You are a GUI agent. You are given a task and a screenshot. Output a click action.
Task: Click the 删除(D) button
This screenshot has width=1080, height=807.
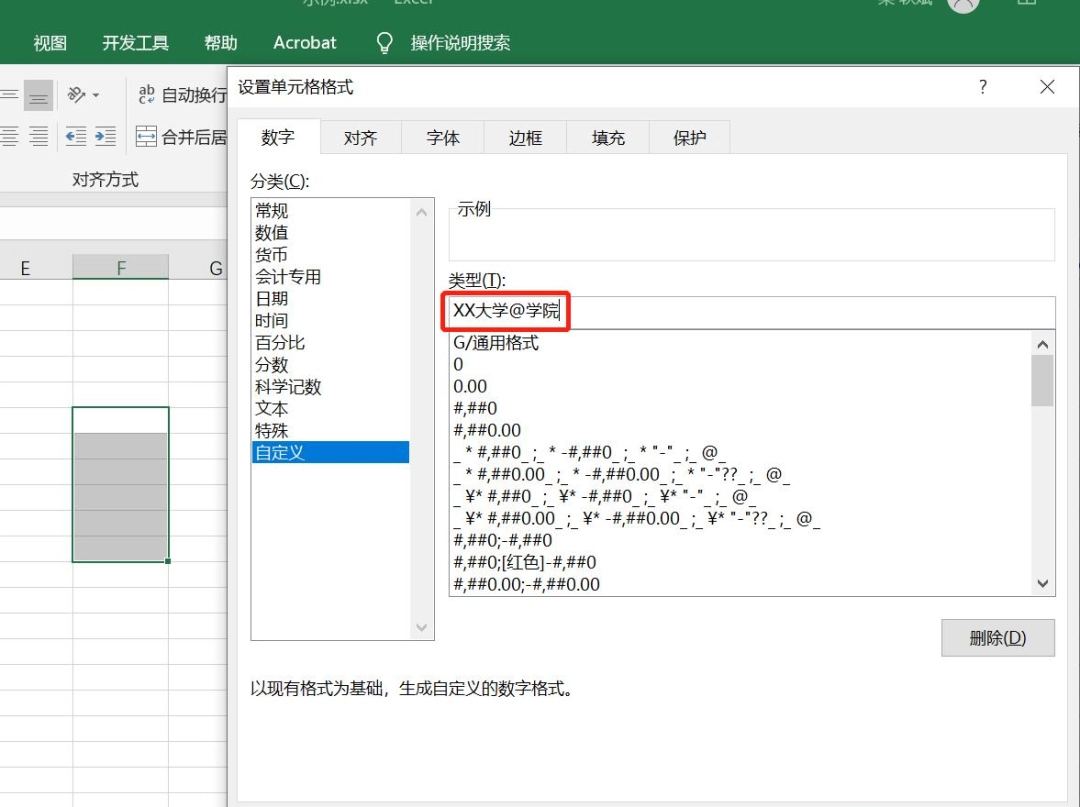(997, 638)
